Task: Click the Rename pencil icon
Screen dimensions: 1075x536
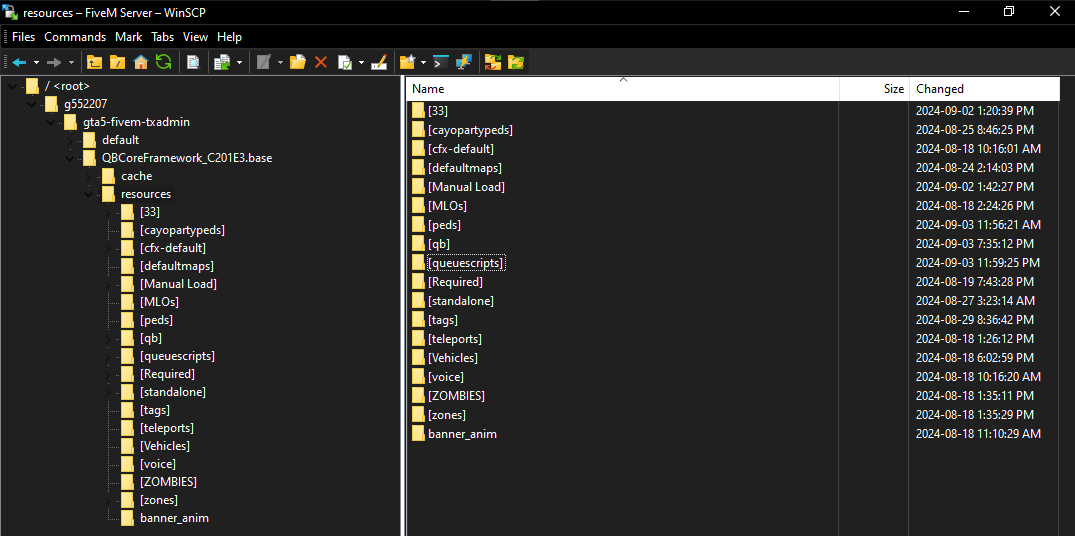Action: pyautogui.click(x=379, y=62)
